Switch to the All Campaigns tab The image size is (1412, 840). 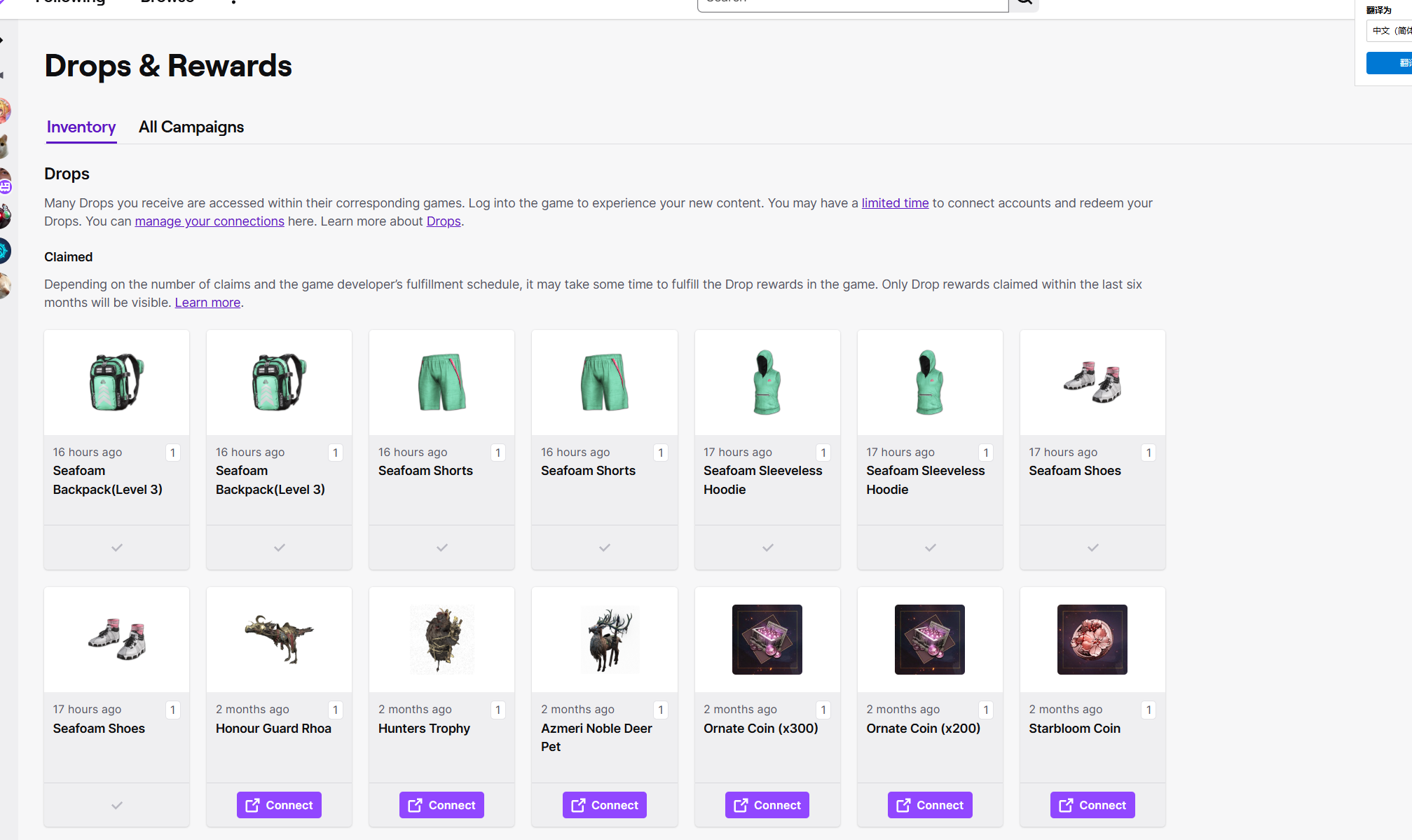[191, 127]
